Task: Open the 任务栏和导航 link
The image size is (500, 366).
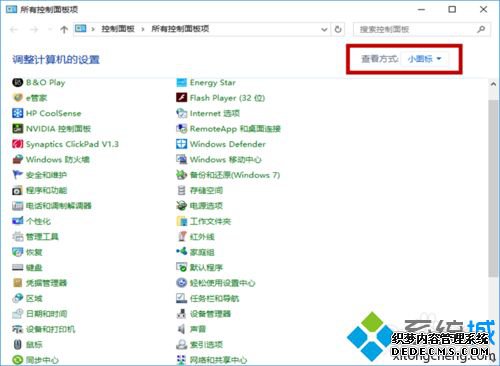Action: coord(214,298)
